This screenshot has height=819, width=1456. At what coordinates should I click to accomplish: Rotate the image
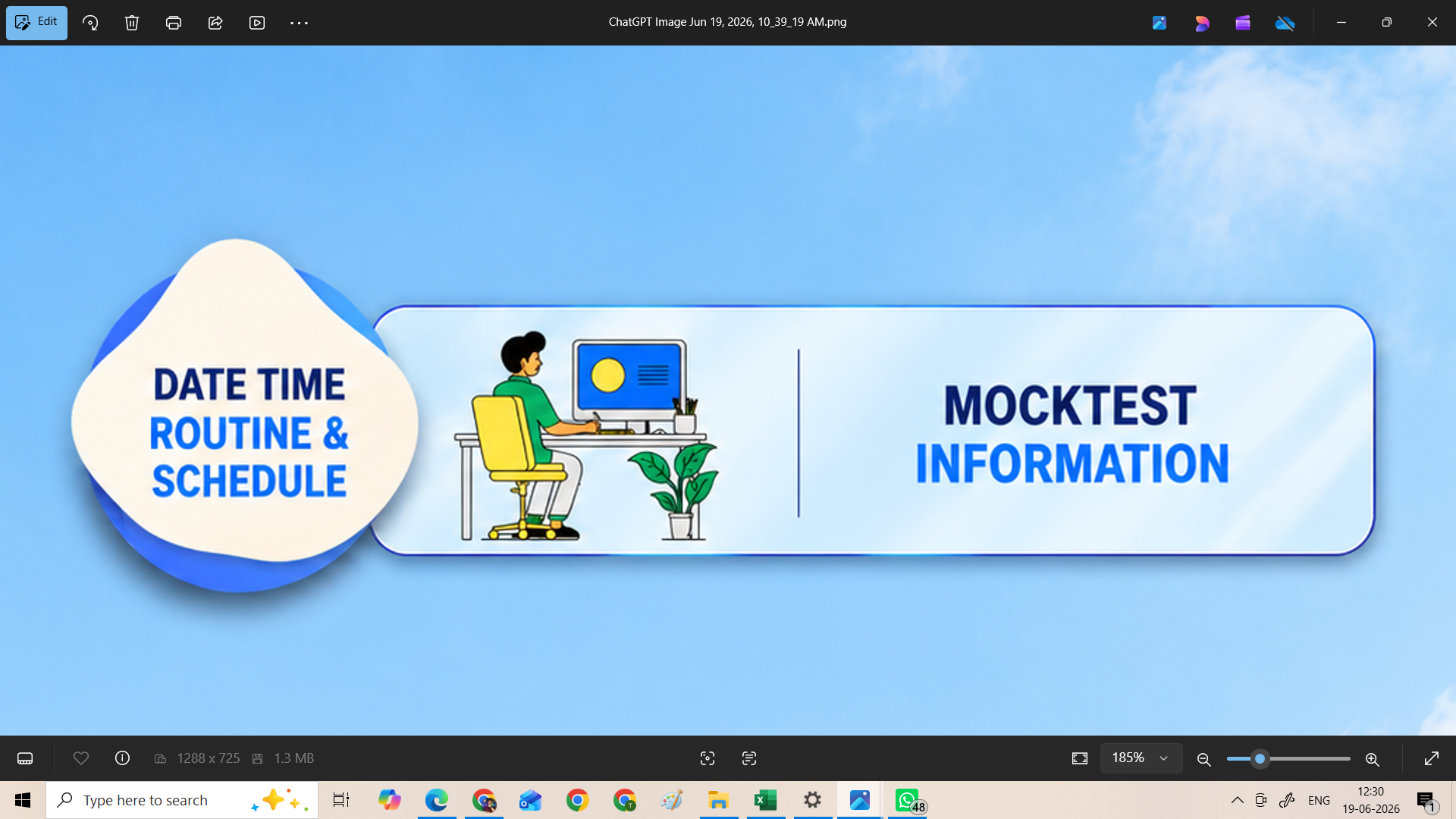[90, 23]
